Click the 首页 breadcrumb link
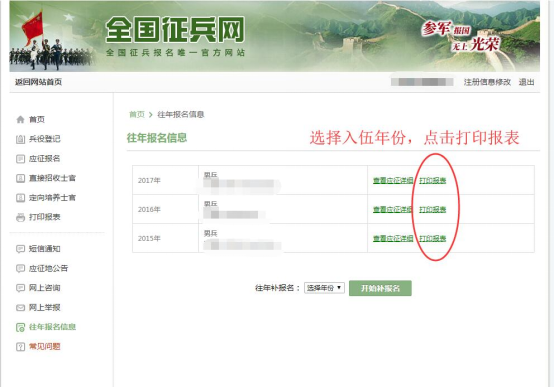 pyautogui.click(x=137, y=114)
